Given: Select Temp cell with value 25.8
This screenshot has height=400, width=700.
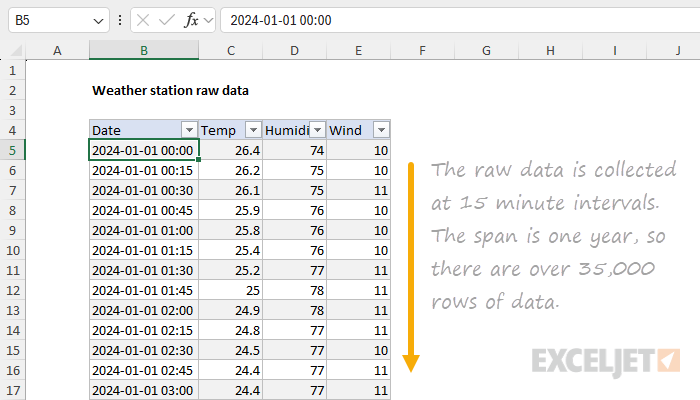Looking at the screenshot, I should click(230, 230).
